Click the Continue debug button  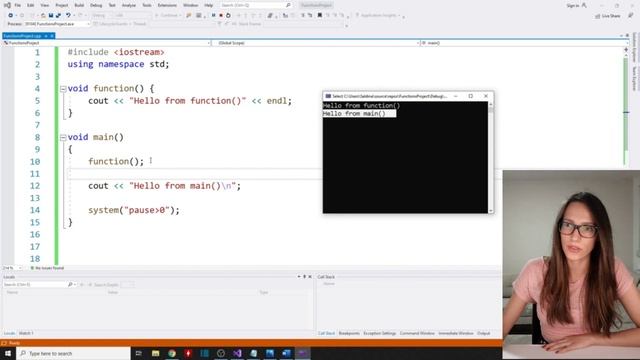[167, 16]
